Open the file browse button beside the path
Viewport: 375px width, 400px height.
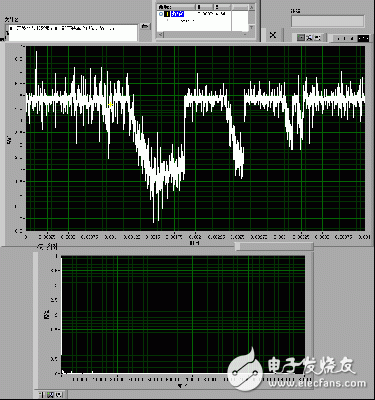click(145, 27)
